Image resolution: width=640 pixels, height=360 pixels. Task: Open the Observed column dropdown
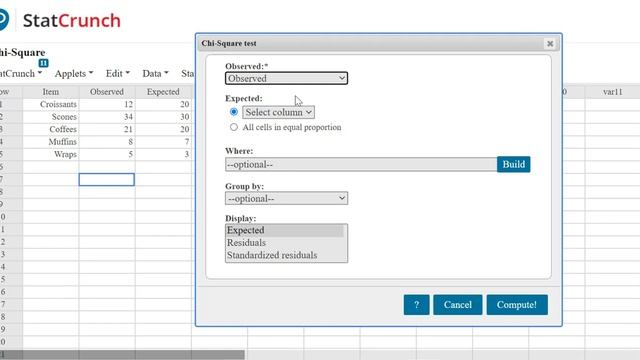(286, 78)
